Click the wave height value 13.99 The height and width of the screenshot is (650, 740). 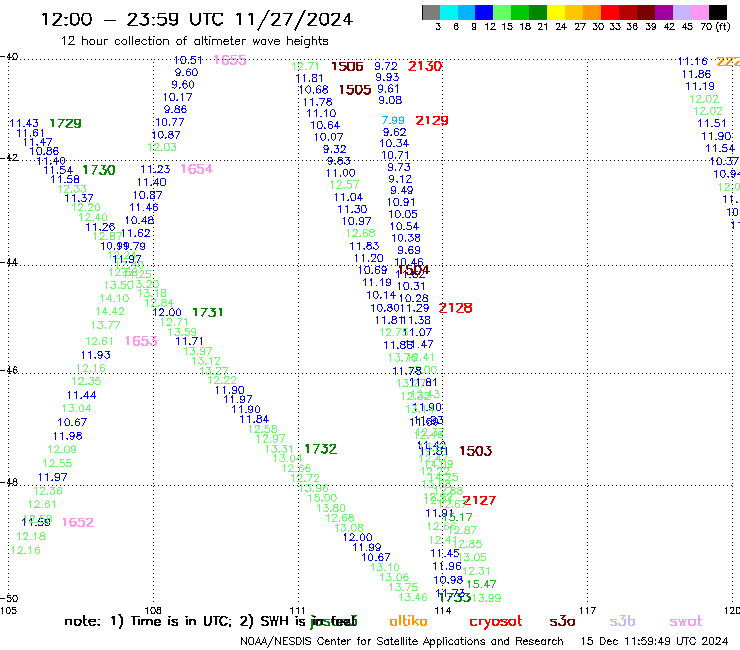[x=486, y=598]
